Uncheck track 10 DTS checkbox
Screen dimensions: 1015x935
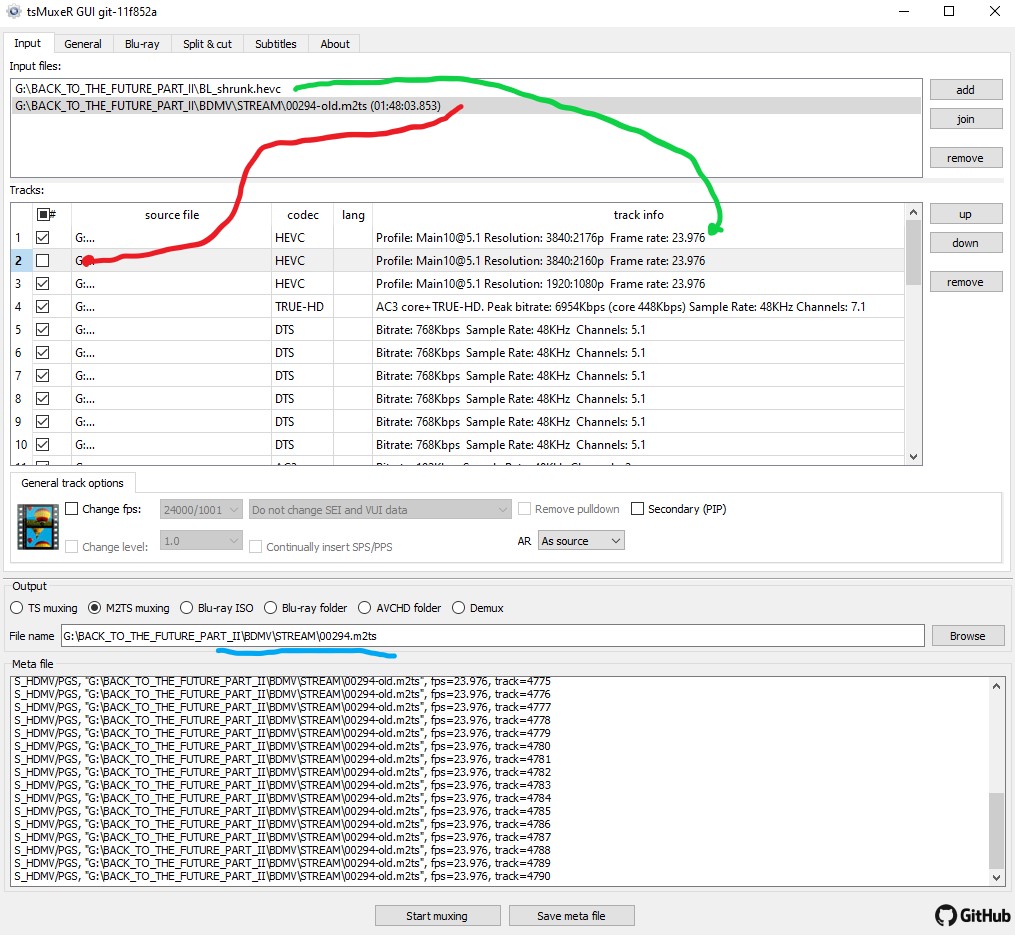click(x=43, y=444)
